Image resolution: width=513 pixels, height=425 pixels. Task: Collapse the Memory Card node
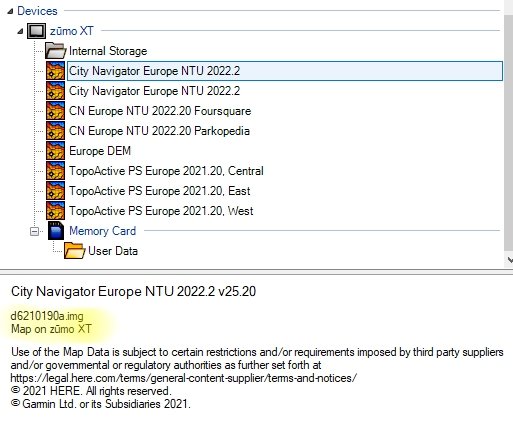coord(34,231)
